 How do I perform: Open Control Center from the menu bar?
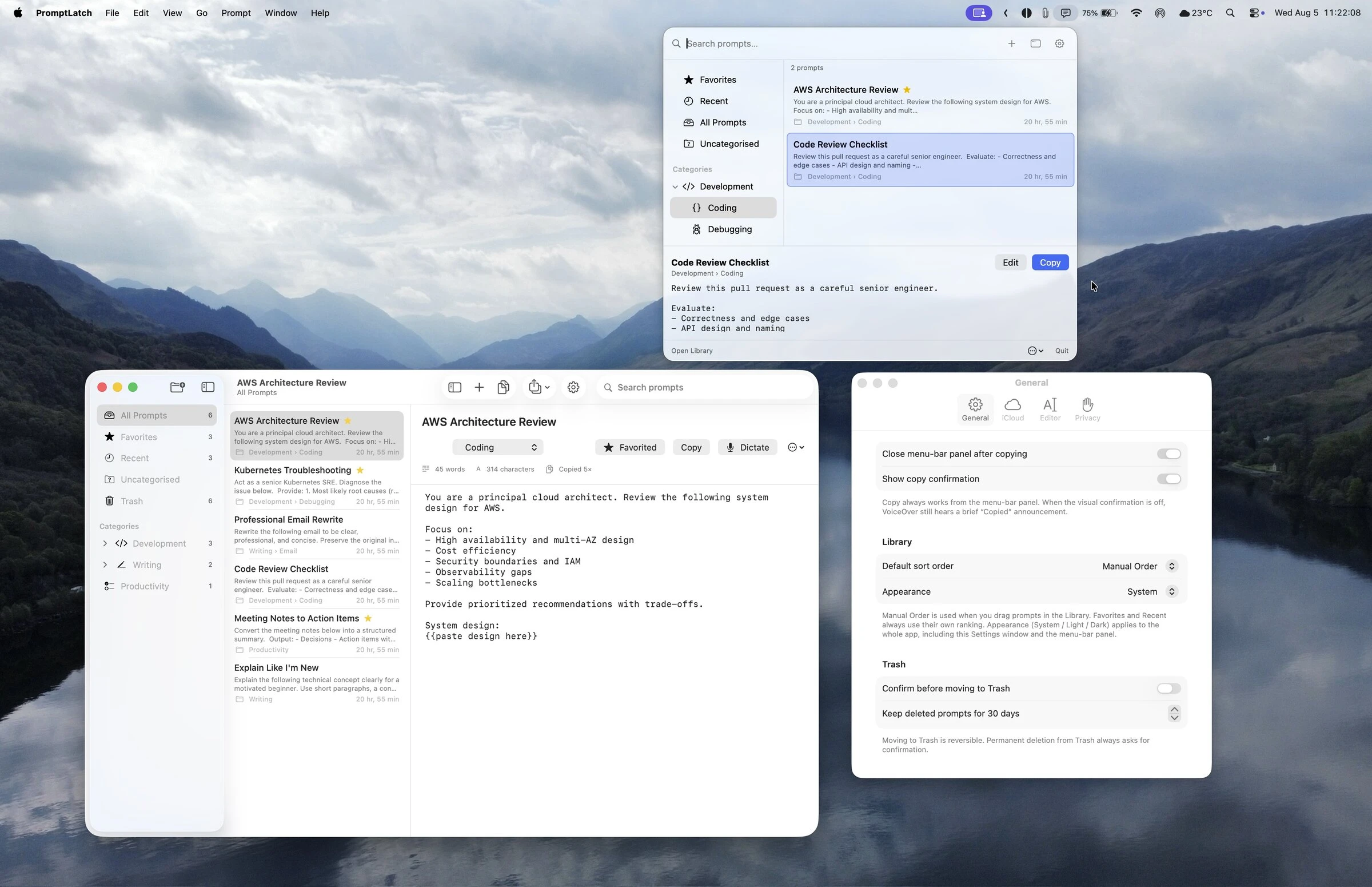1255,13
